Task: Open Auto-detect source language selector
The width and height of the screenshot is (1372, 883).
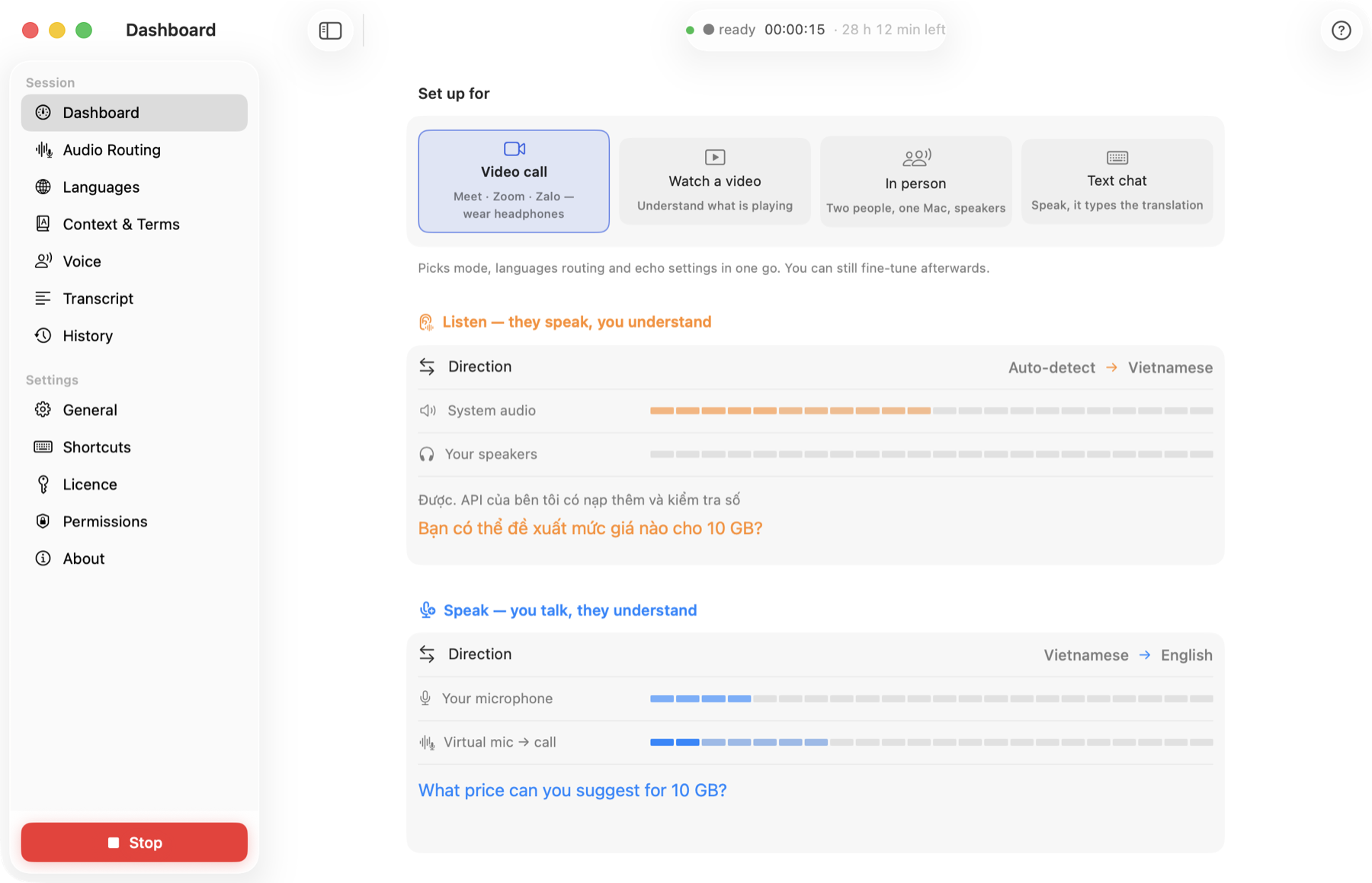Action: pos(1052,368)
